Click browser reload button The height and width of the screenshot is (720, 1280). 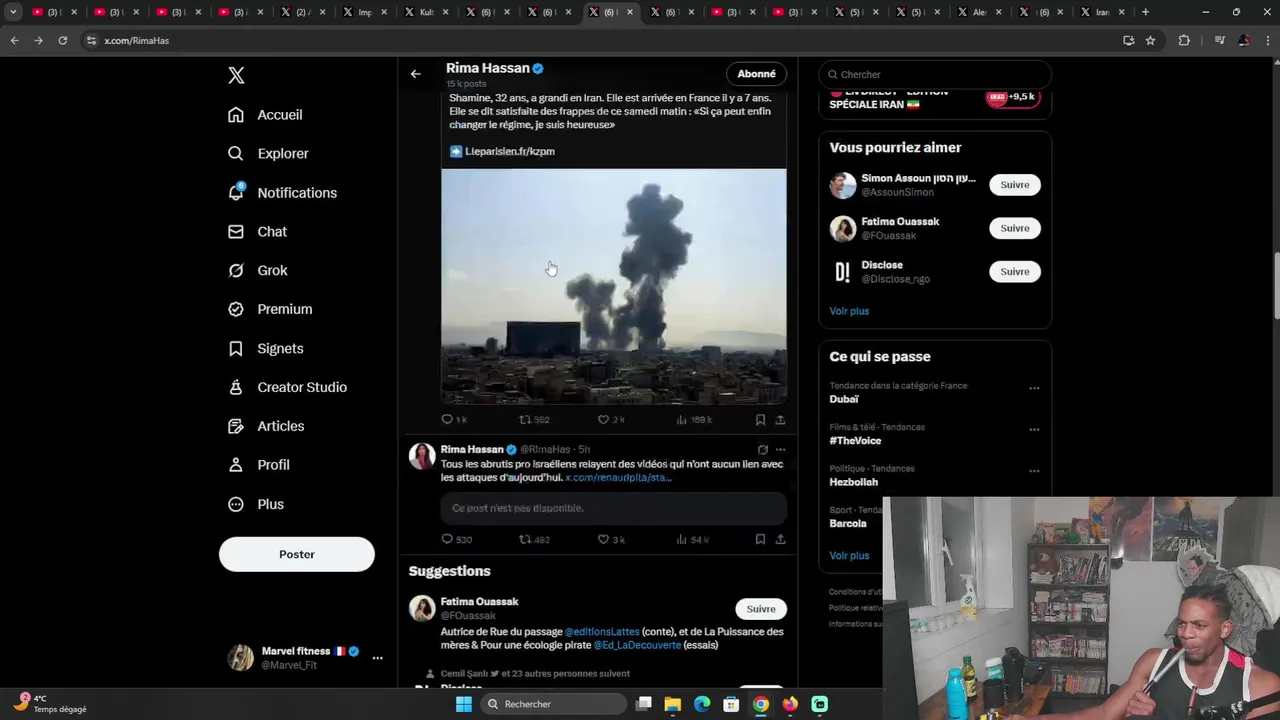coord(62,40)
